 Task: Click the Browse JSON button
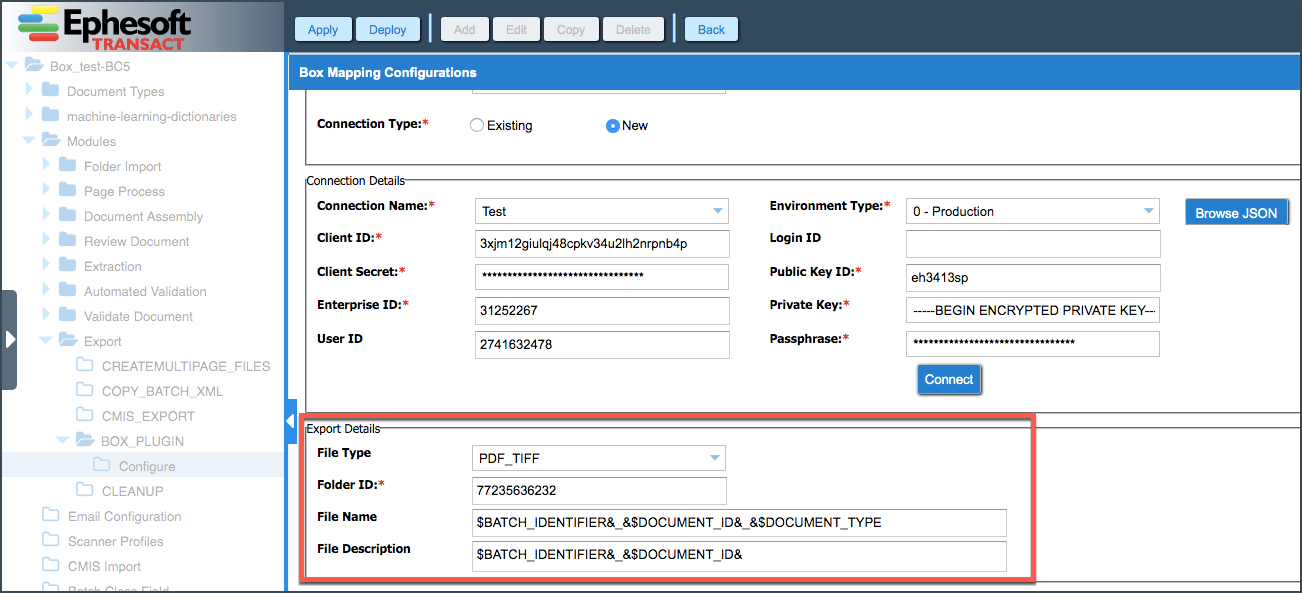tap(1236, 213)
